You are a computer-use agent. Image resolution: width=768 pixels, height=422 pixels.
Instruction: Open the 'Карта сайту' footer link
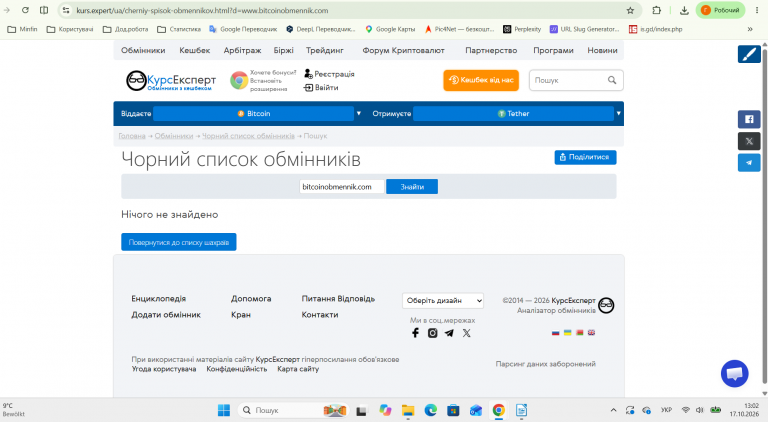tap(298, 369)
